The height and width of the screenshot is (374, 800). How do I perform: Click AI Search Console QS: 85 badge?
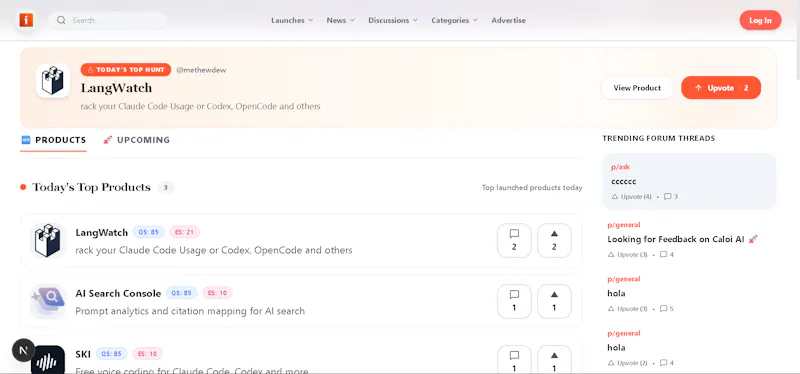pos(182,293)
